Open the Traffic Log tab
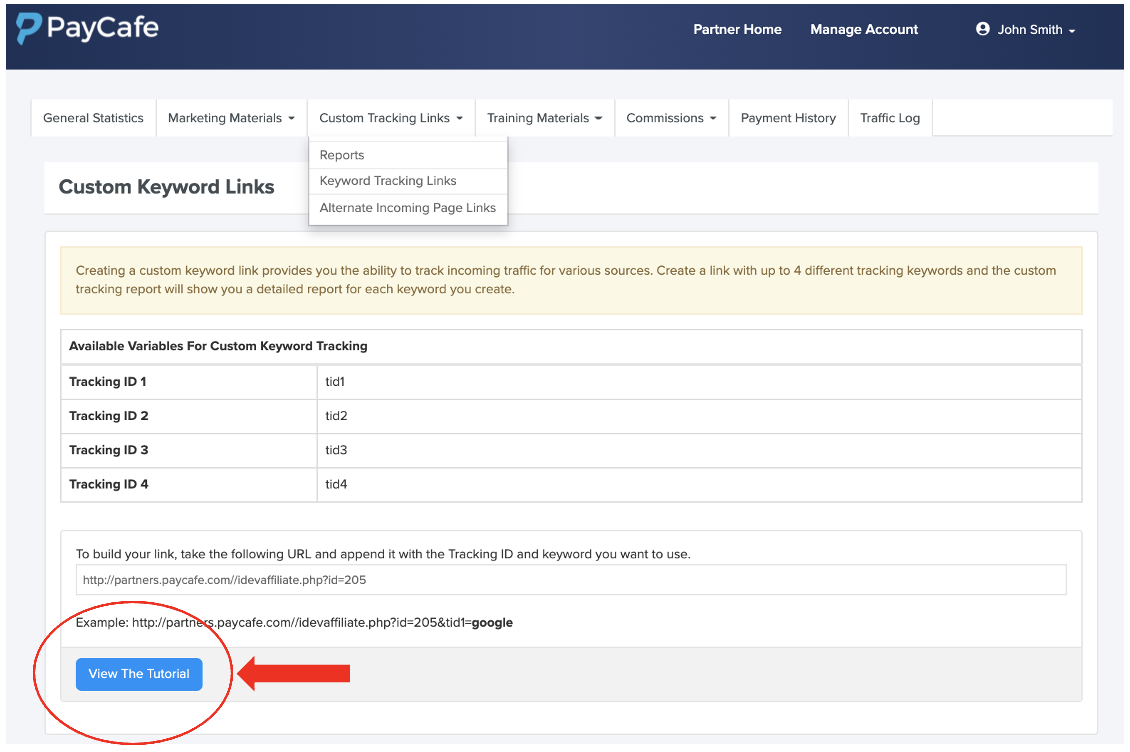The height and width of the screenshot is (752, 1130). pyautogui.click(x=890, y=118)
